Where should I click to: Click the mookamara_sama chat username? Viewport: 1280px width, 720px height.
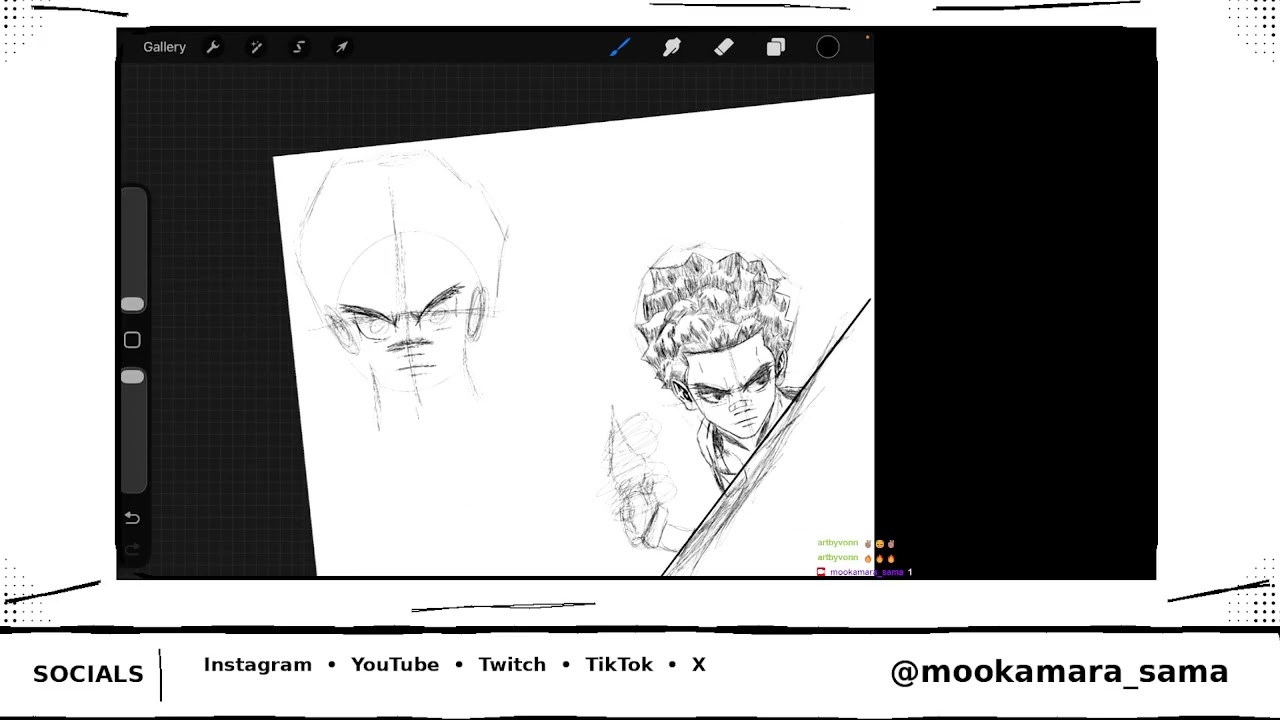coord(866,572)
